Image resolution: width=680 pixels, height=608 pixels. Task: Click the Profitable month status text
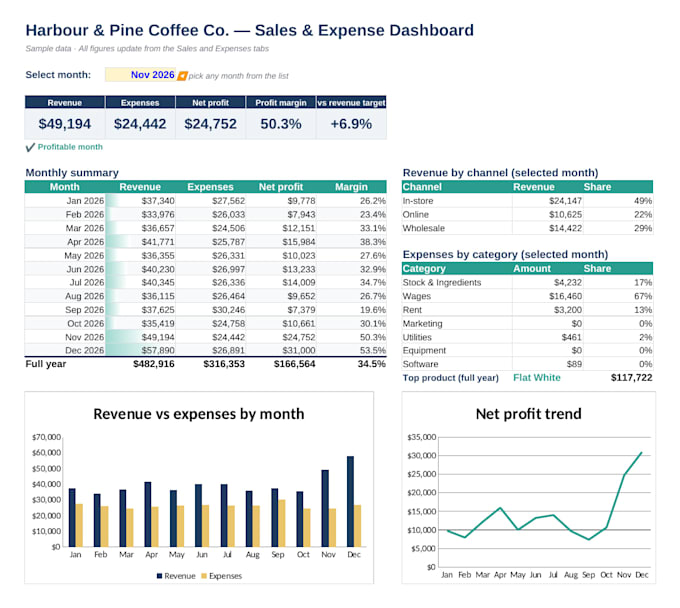tap(70, 147)
